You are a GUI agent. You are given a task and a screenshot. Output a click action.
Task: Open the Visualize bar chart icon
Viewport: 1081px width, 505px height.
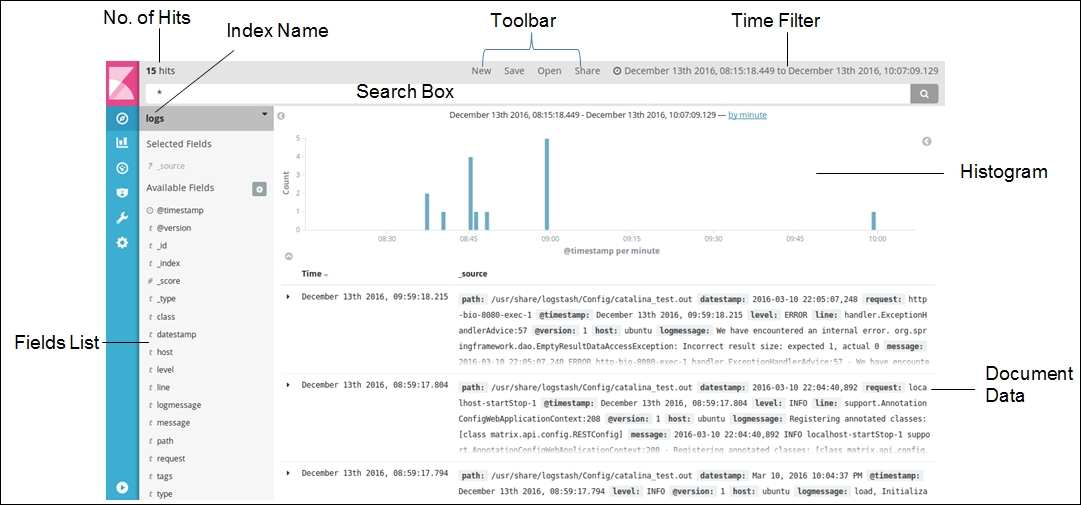[x=122, y=143]
